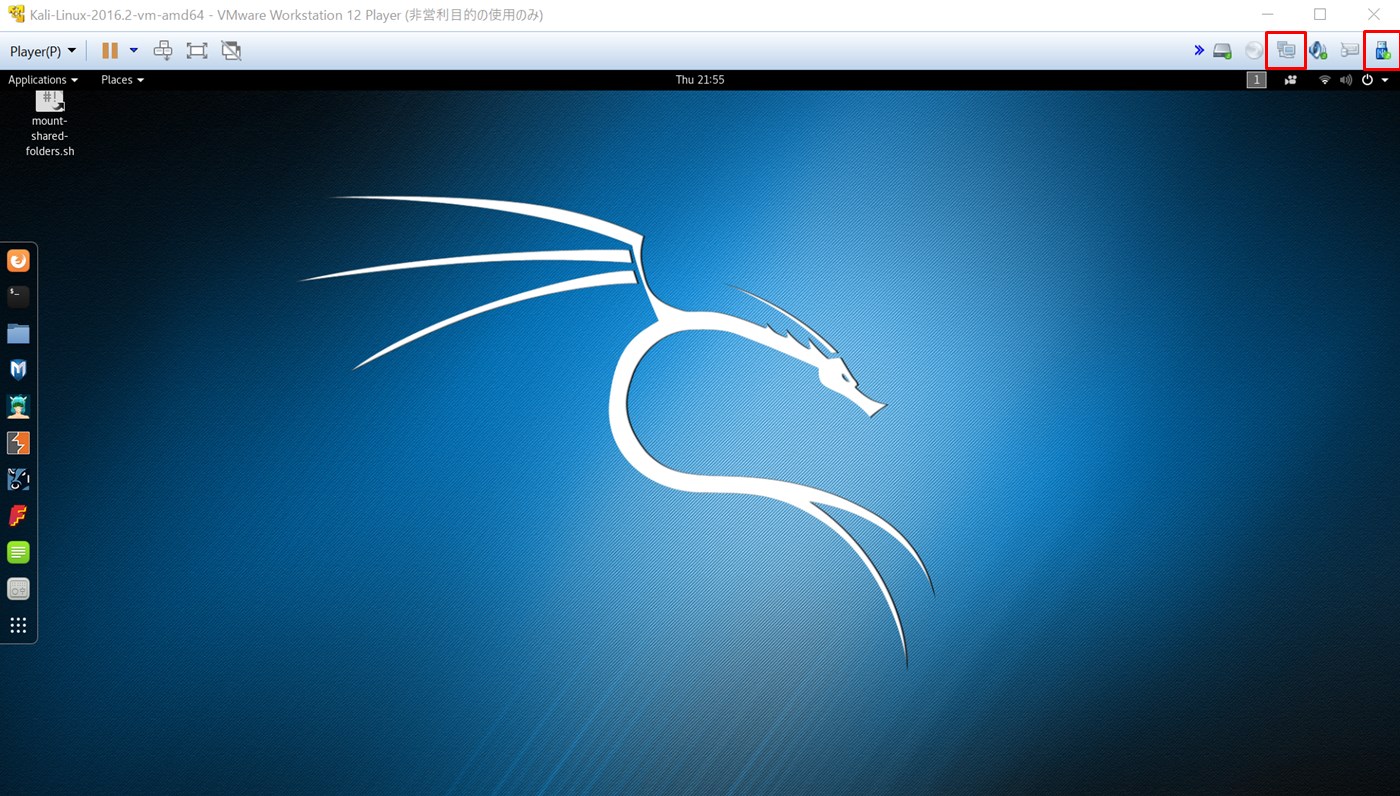Click the screen recorder camera icon
This screenshot has height=796, width=1400.
click(x=1292, y=80)
